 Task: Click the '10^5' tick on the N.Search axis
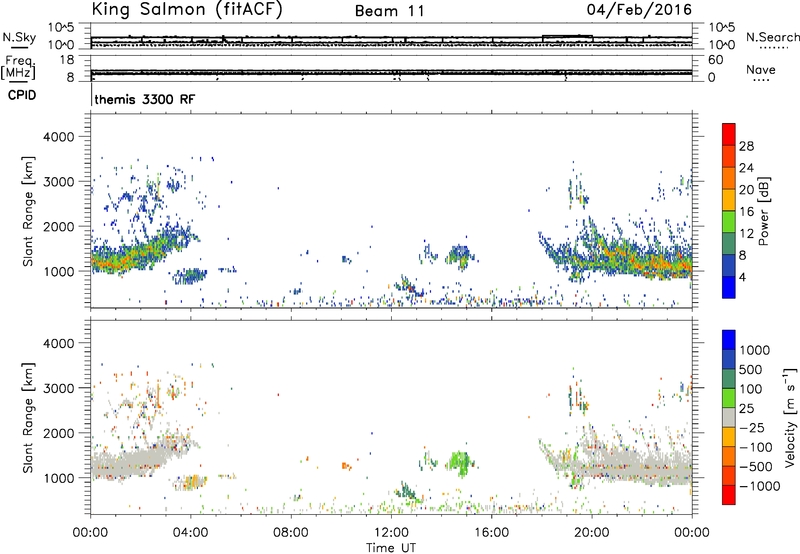pyautogui.click(x=722, y=27)
